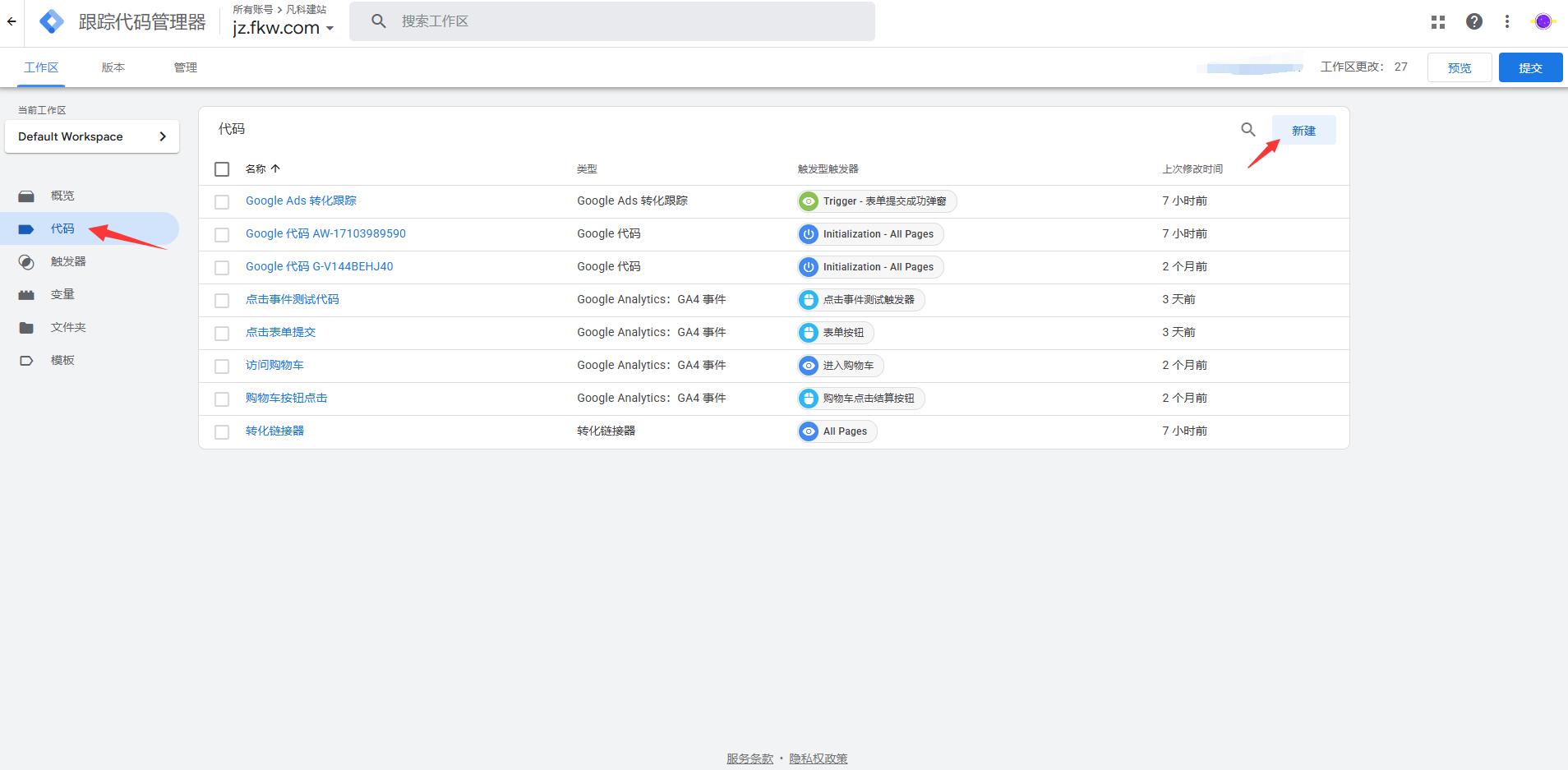Viewport: 1568px width, 770px height.
Task: Open the user account avatar
Action: [x=1543, y=22]
